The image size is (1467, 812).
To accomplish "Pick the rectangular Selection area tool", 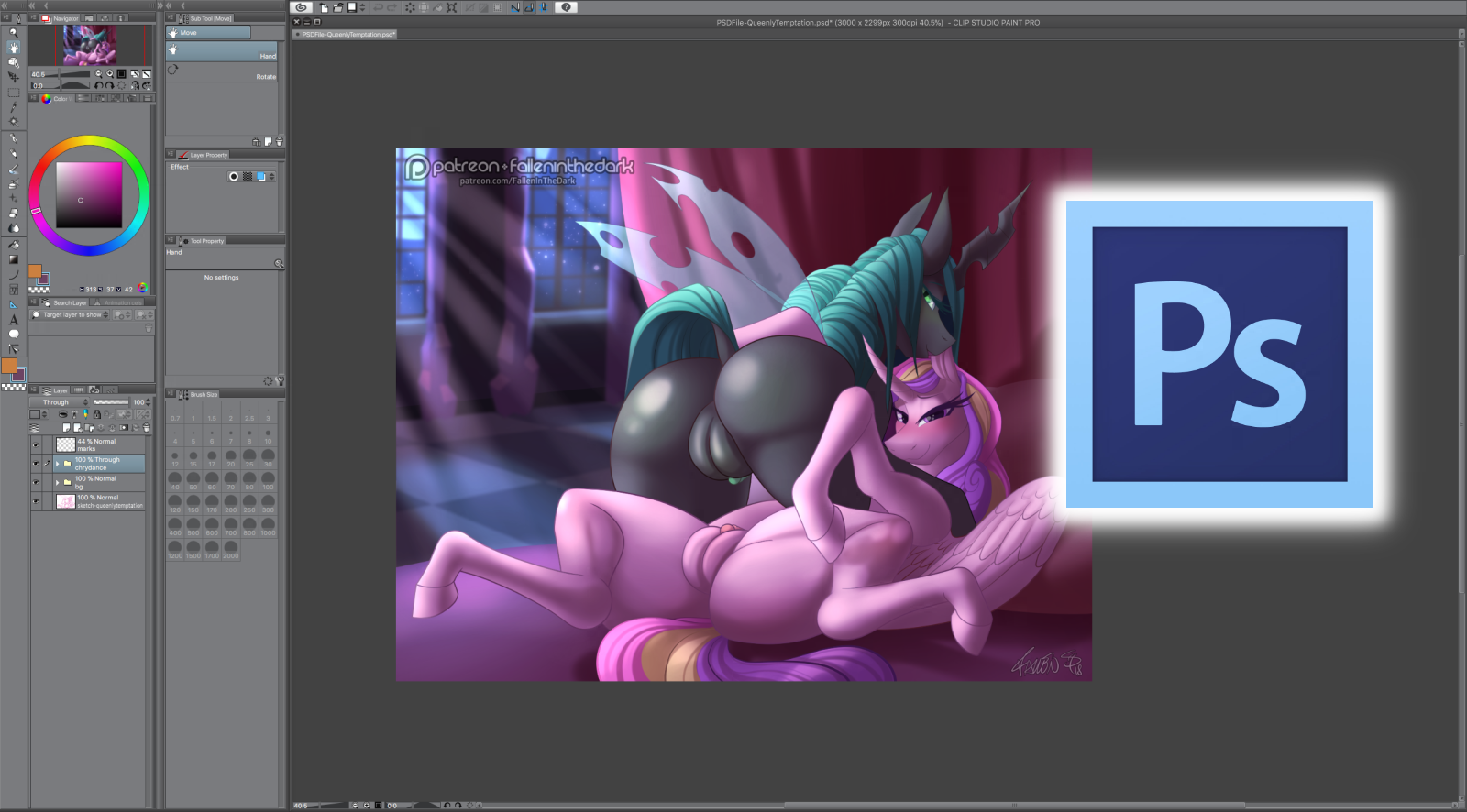I will [x=13, y=93].
